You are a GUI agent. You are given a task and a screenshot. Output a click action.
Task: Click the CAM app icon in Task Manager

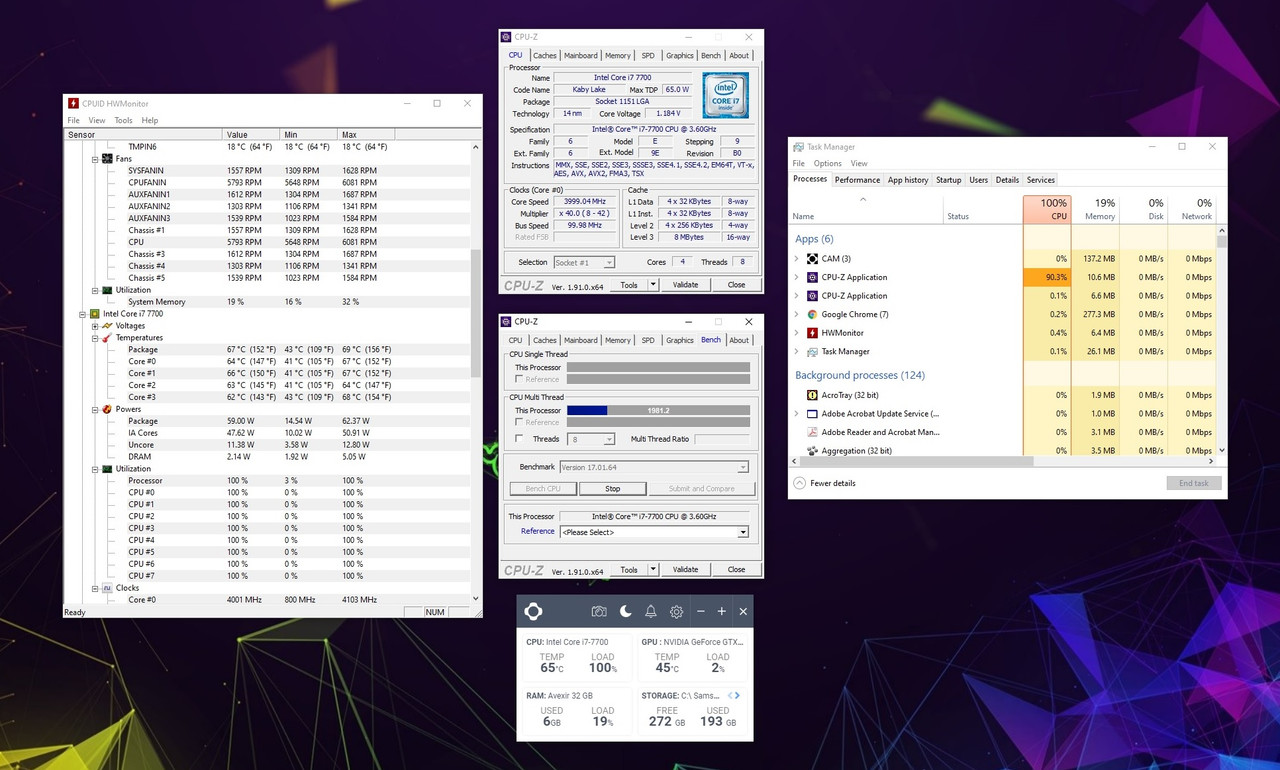[813, 259]
